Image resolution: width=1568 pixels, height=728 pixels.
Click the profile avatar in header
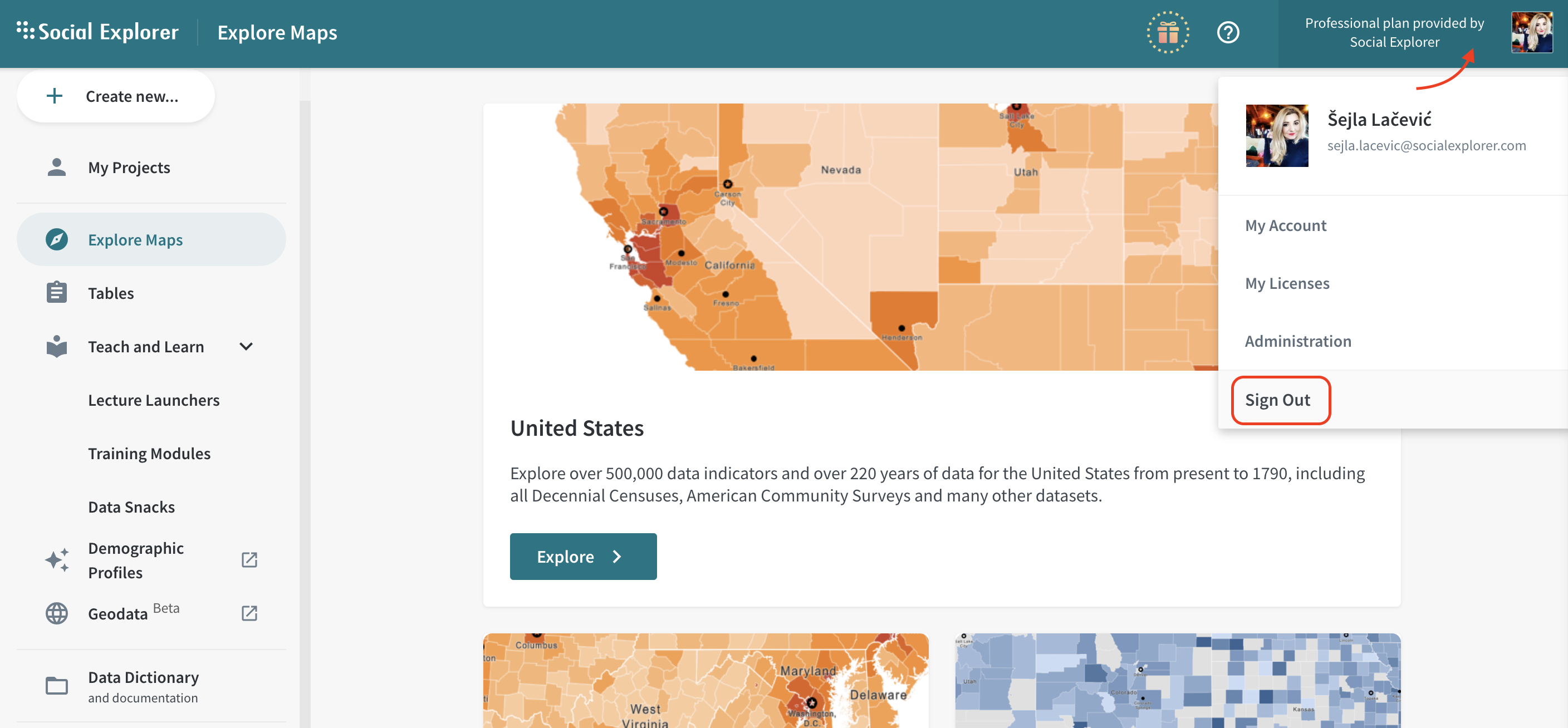click(1531, 33)
